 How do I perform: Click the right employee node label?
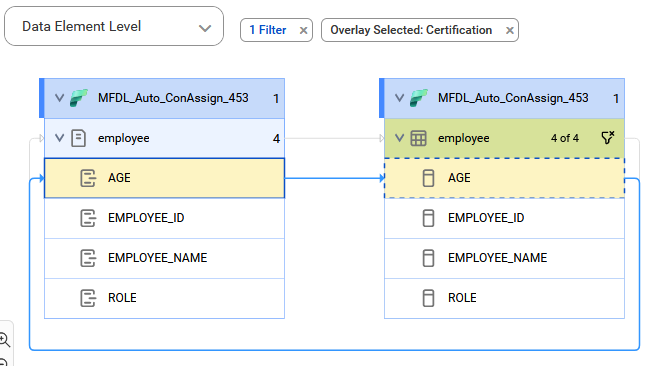pos(463,138)
